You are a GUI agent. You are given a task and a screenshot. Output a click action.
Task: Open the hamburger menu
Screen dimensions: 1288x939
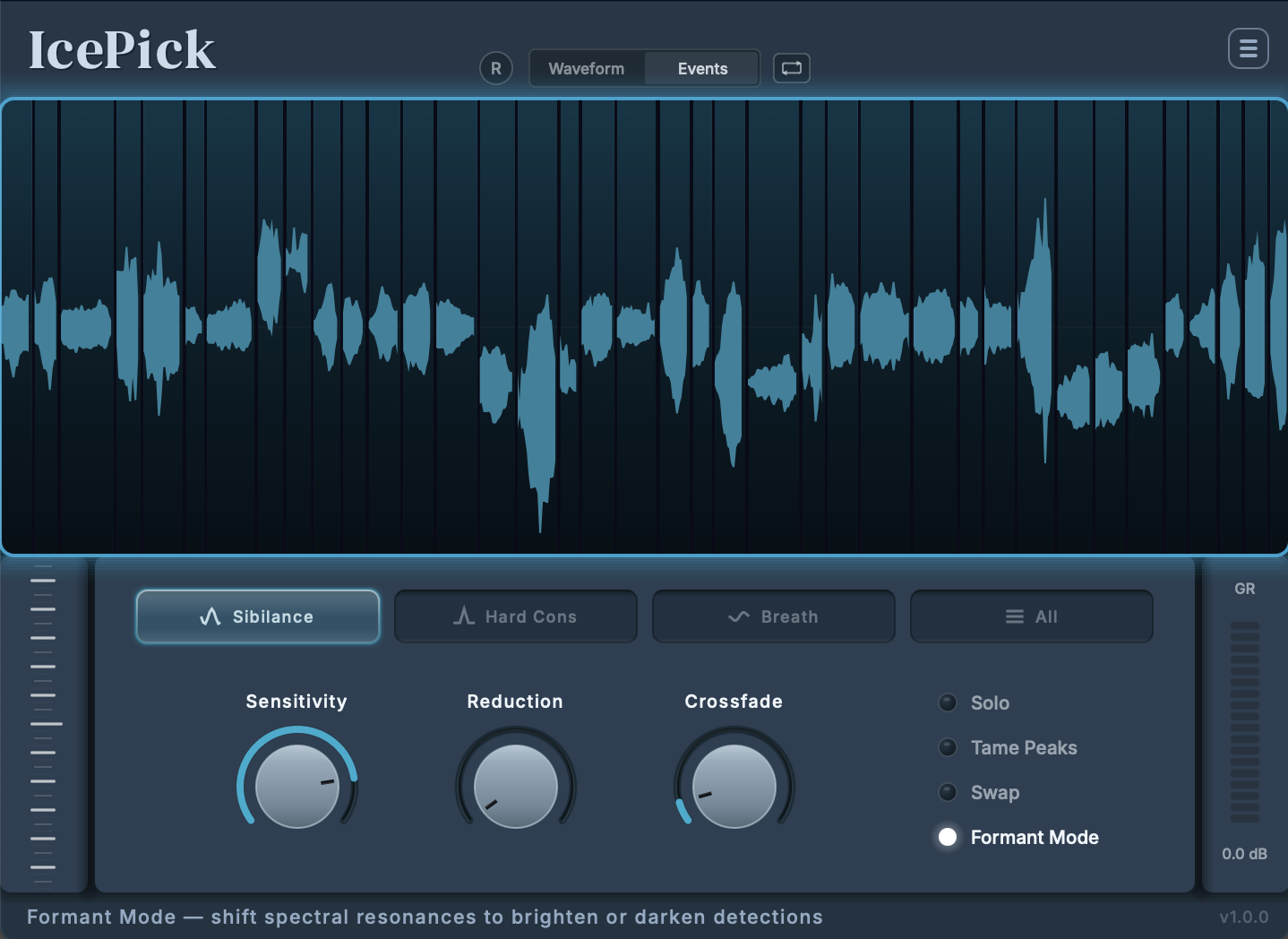click(x=1249, y=48)
